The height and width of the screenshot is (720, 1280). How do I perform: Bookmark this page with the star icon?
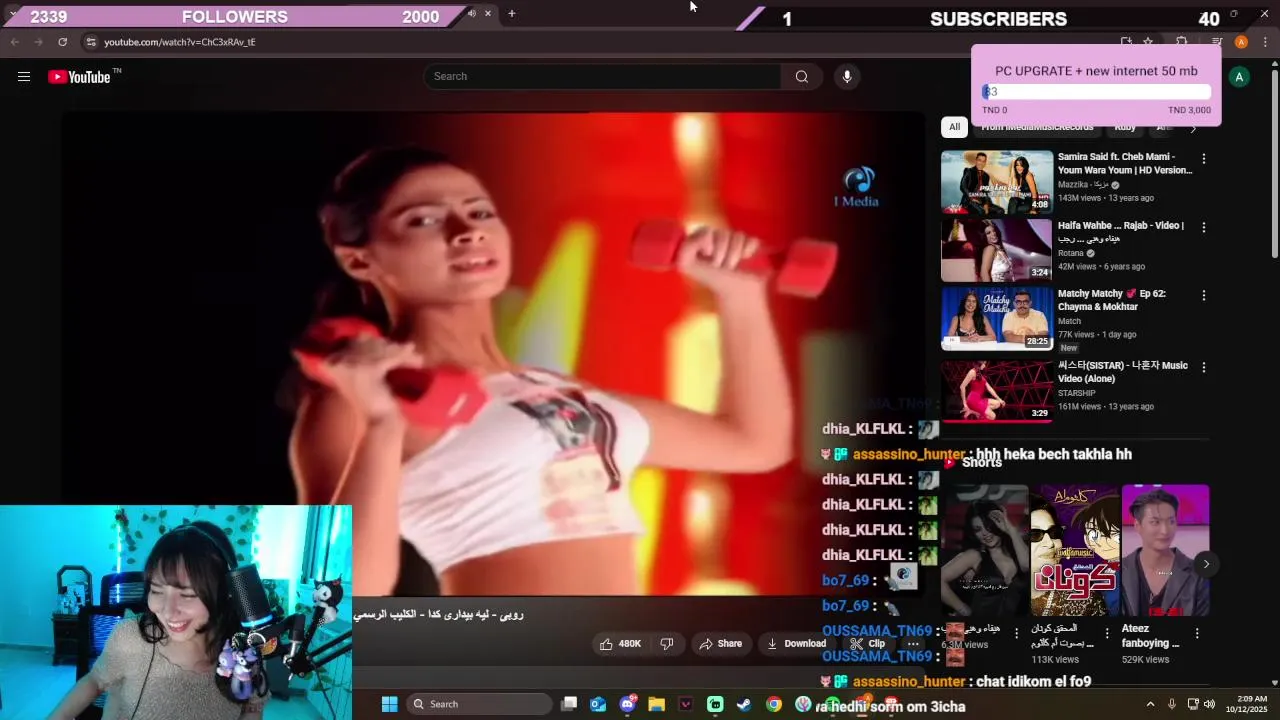(1148, 42)
